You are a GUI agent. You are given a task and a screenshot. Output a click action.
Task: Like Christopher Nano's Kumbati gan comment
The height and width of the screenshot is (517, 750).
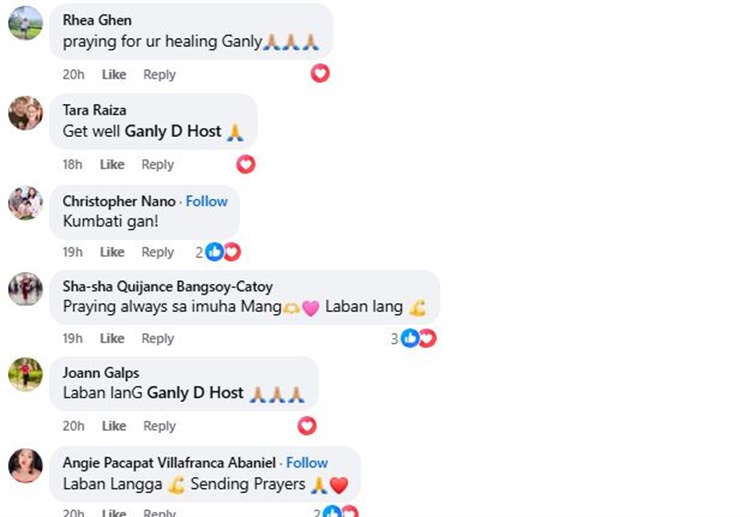[112, 252]
